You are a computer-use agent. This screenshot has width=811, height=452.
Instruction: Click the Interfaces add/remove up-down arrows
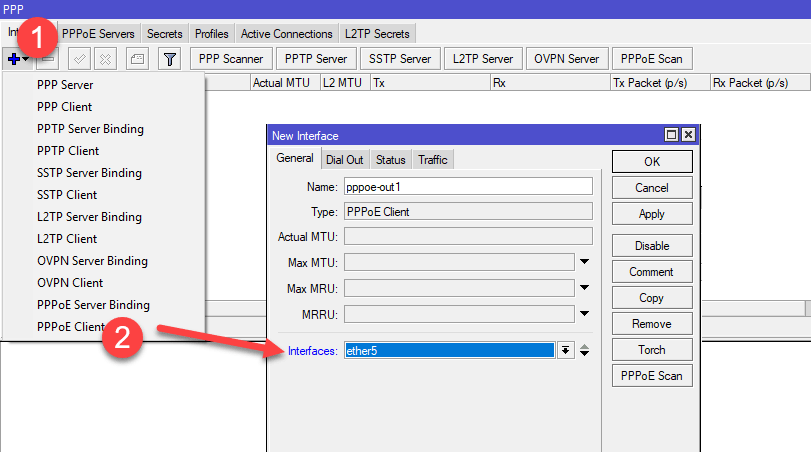584,351
